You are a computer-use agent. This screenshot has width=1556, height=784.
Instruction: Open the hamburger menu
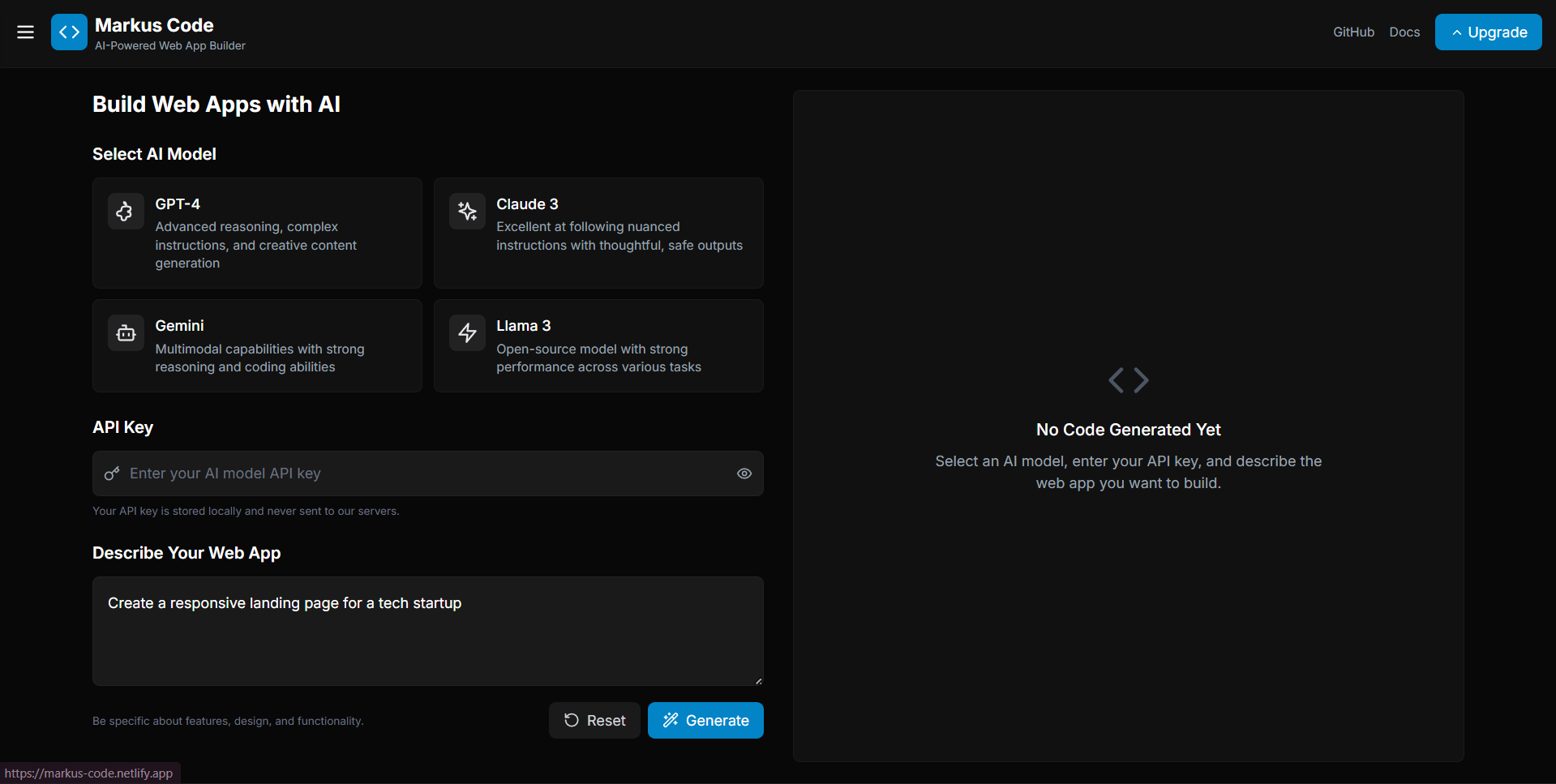(25, 32)
